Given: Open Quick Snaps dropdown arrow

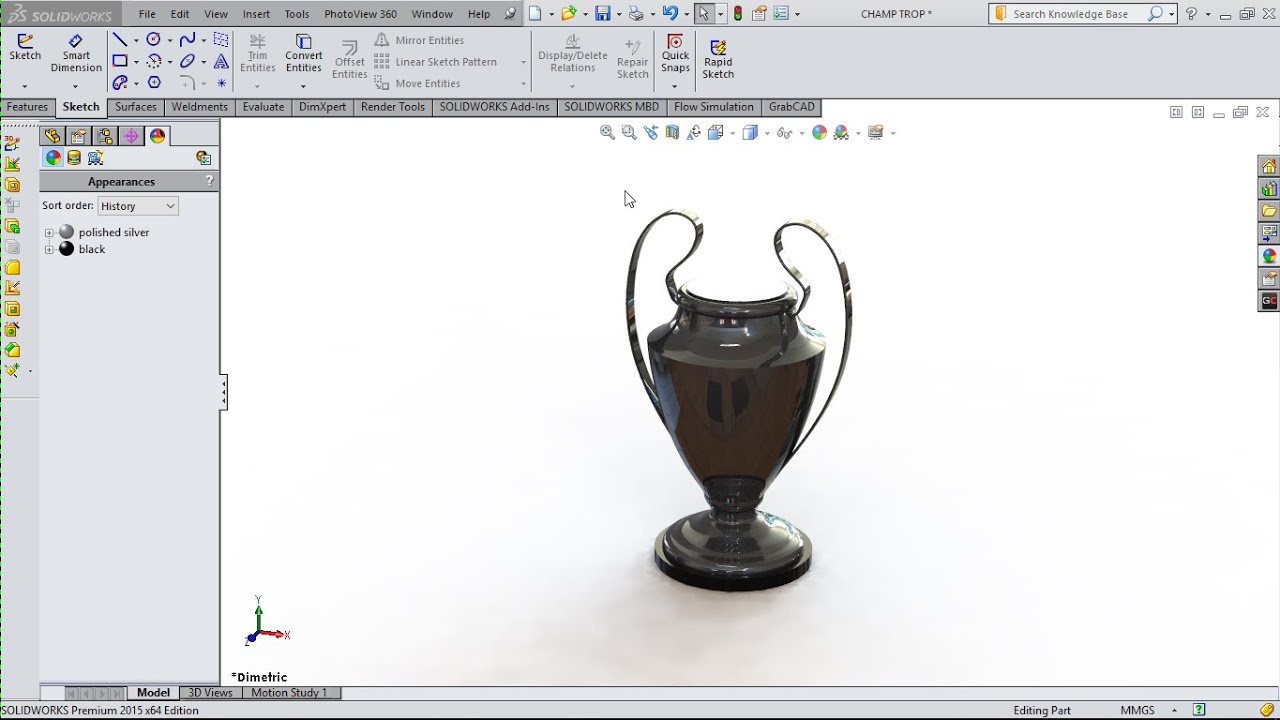Looking at the screenshot, I should [675, 86].
